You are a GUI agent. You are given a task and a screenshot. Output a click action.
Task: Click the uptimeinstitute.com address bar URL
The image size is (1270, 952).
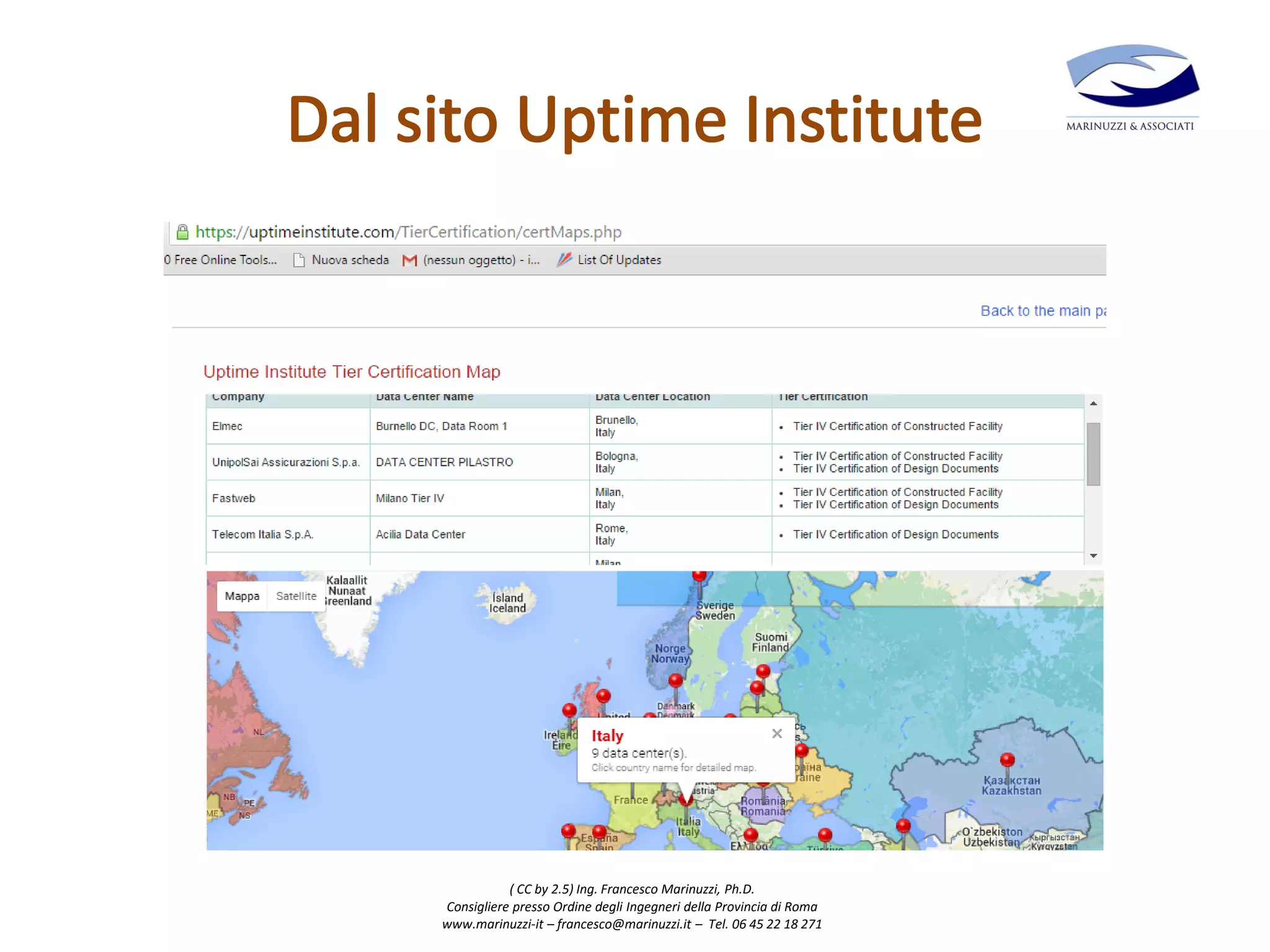[409, 232]
